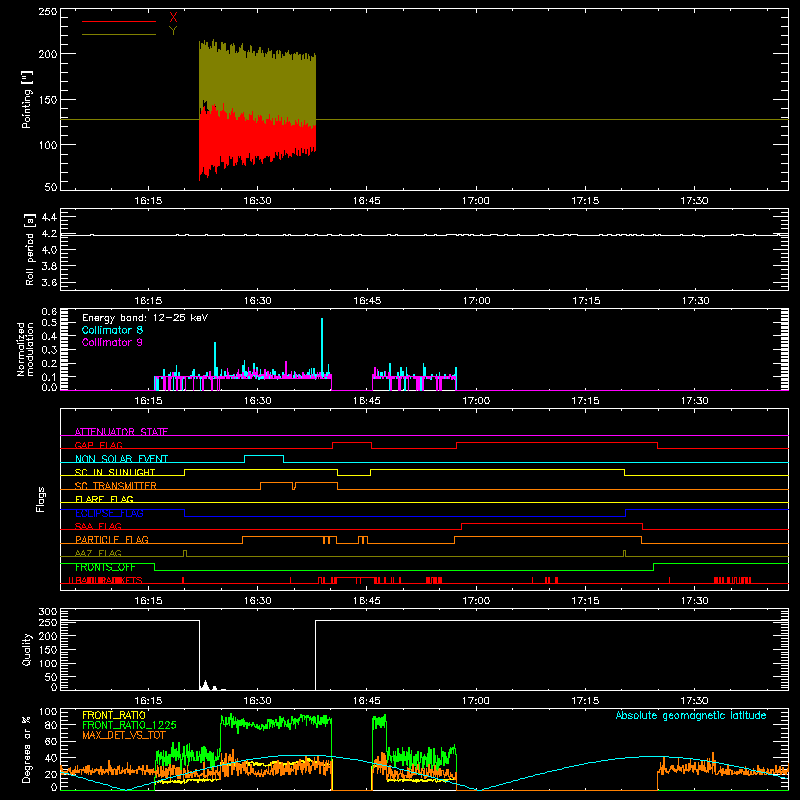This screenshot has height=800, width=800.
Task: Click the NON_SOLAR_EVENT flag label
Action: (121, 459)
